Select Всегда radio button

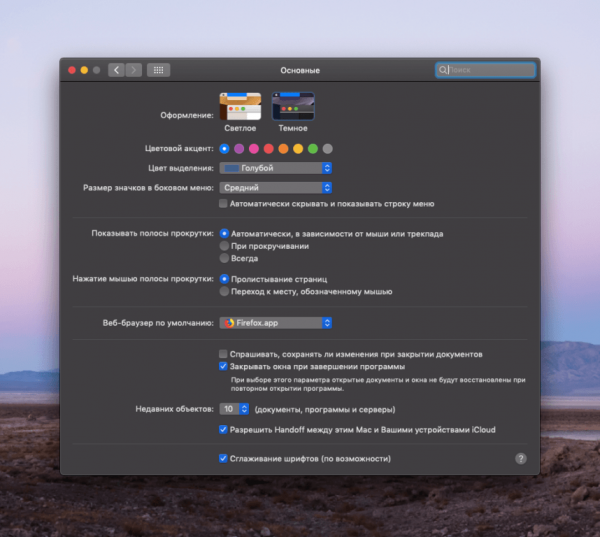pos(225,258)
